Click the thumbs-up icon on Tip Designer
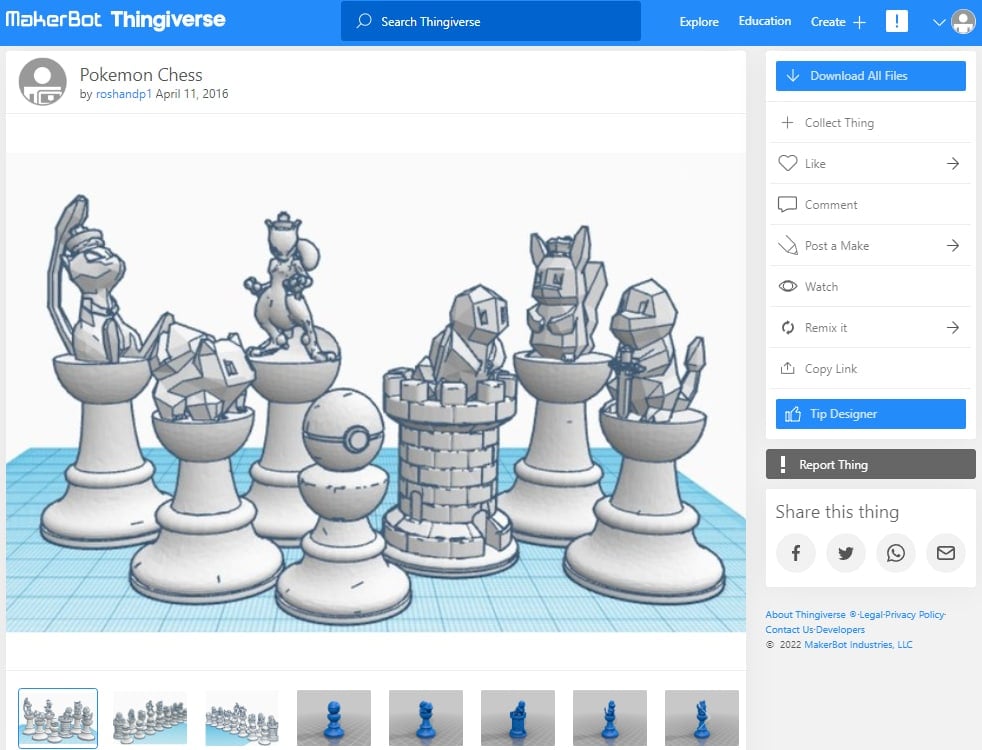This screenshot has width=982, height=750. (793, 414)
